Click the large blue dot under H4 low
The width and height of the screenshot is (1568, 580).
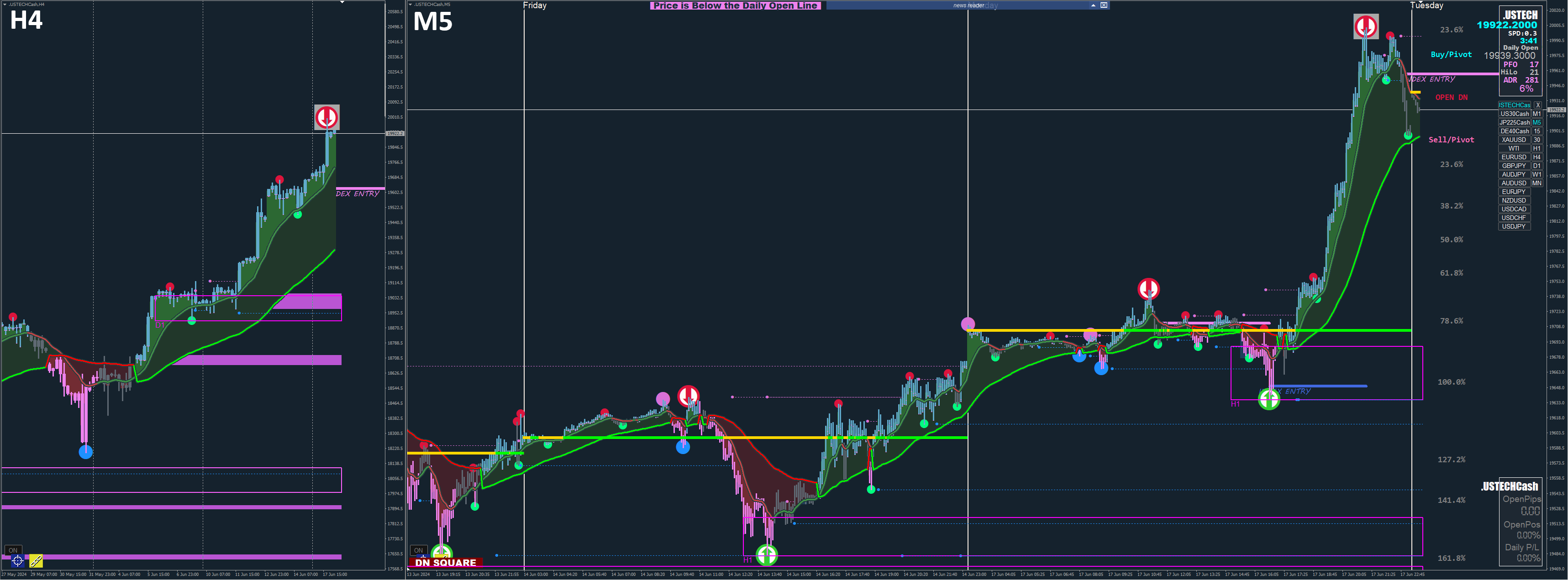86,452
